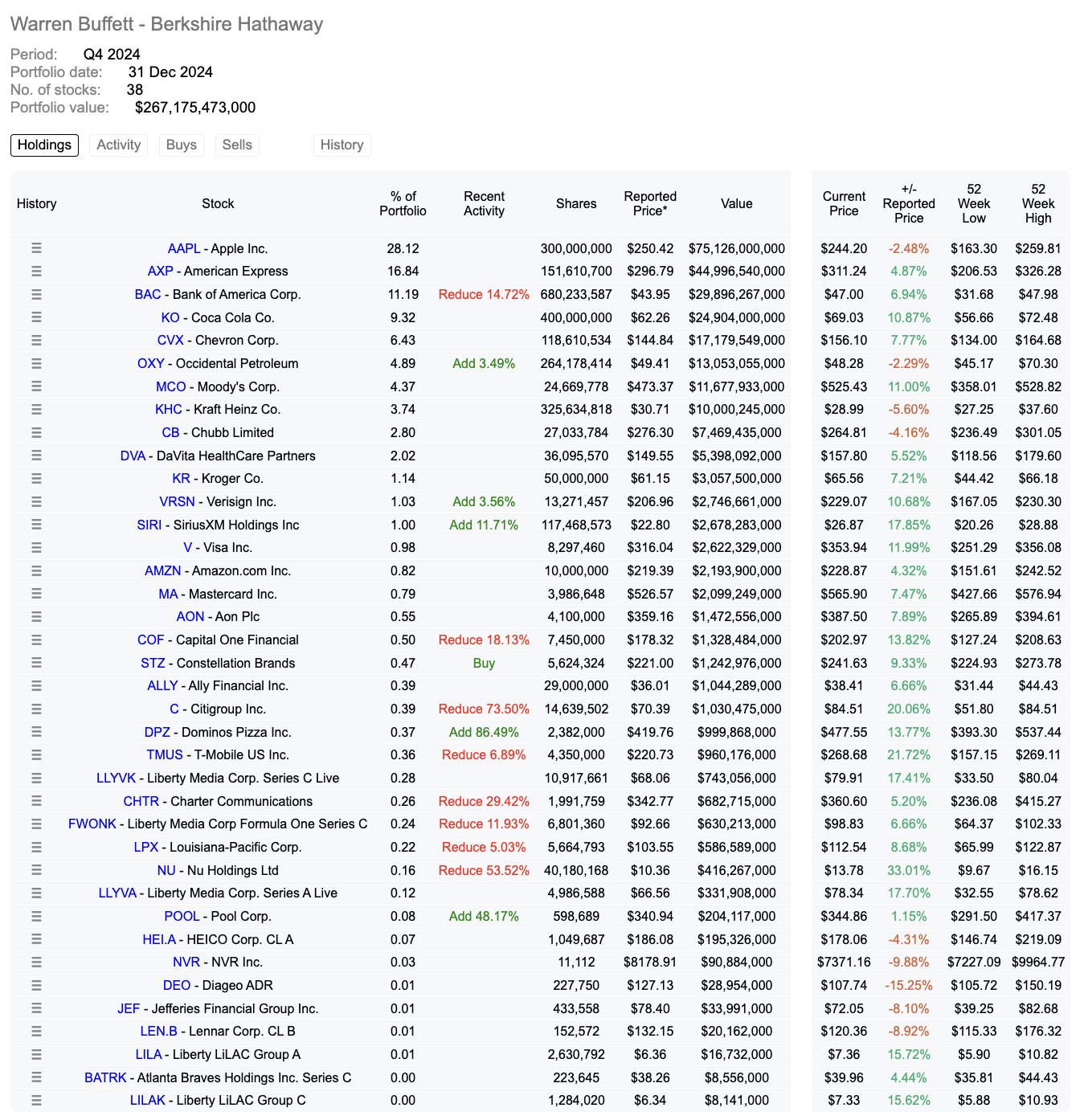Viewport: 1080px width, 1120px height.
Task: Open history icon for Moody's Corp. row
Action: click(36, 386)
